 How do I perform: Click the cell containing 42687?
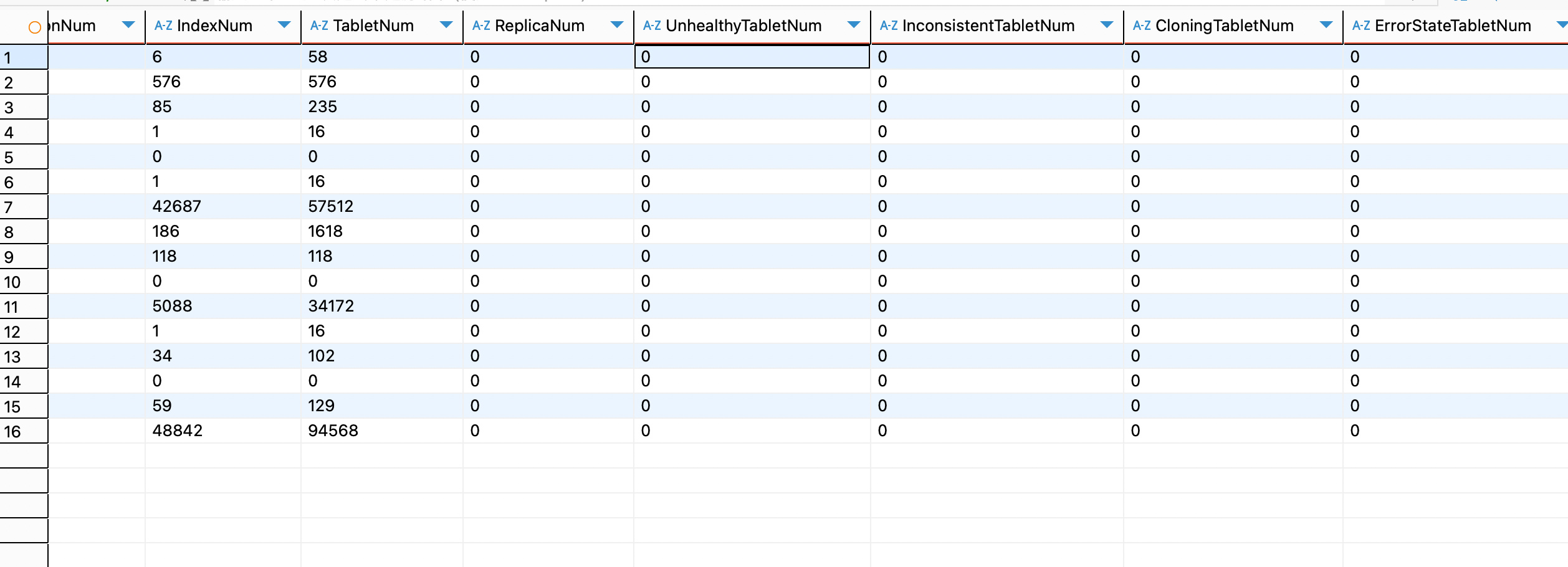pos(176,206)
